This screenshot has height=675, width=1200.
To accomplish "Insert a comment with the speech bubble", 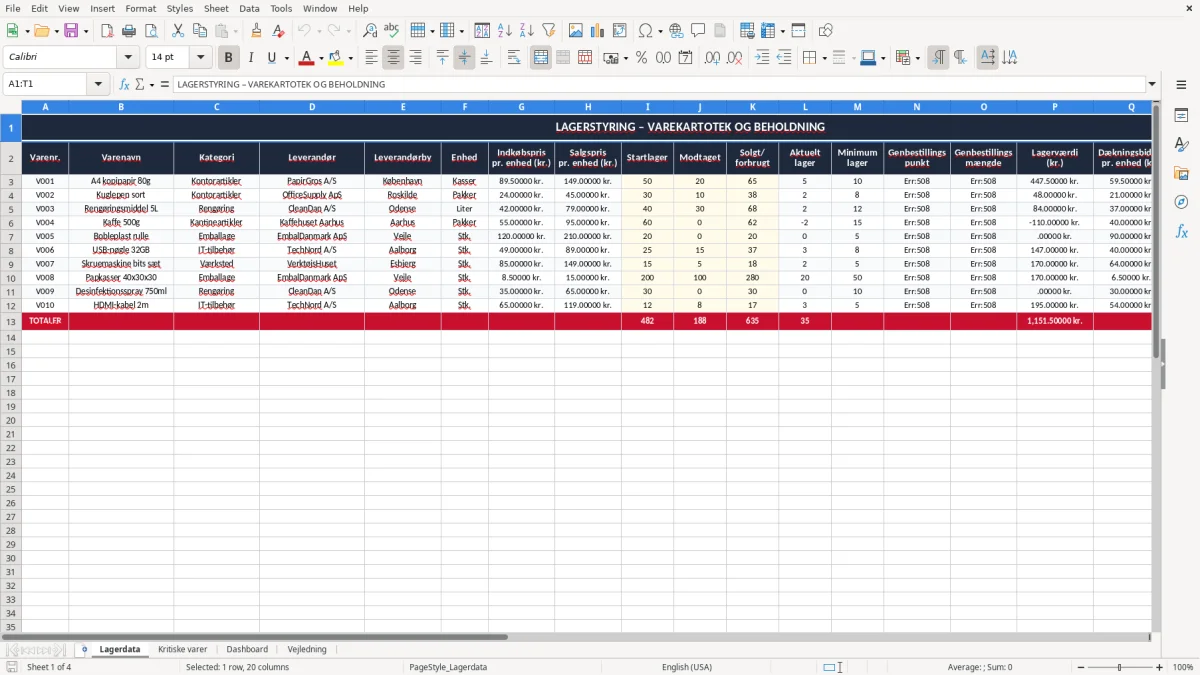I will pyautogui.click(x=698, y=31).
